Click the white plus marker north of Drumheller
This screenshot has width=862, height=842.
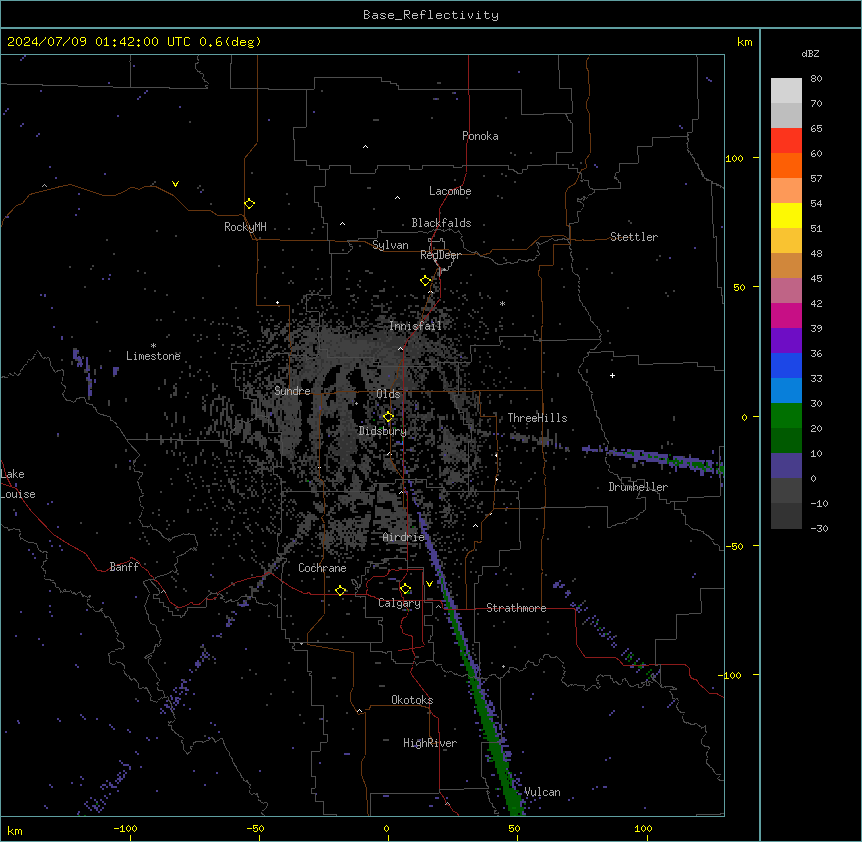tap(612, 375)
